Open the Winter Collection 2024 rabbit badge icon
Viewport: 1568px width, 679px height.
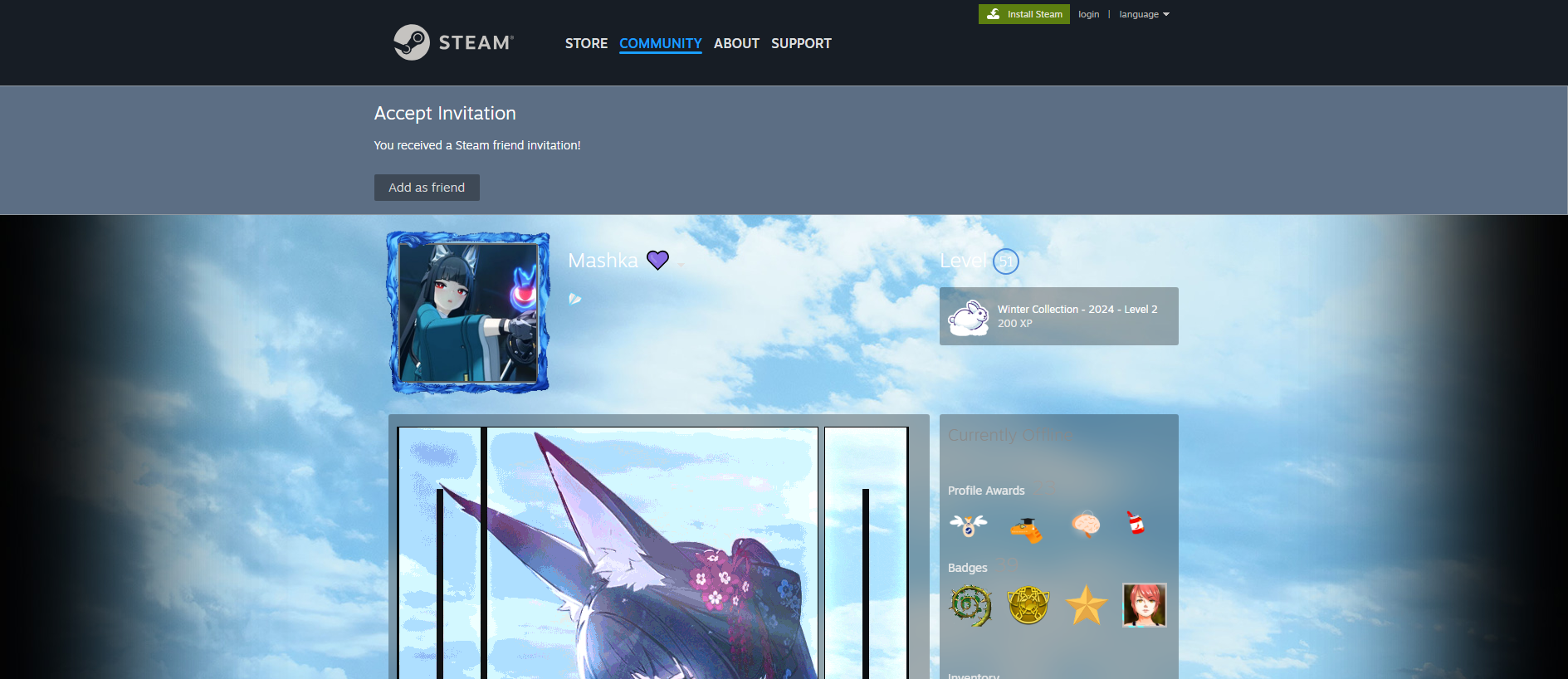(x=969, y=316)
